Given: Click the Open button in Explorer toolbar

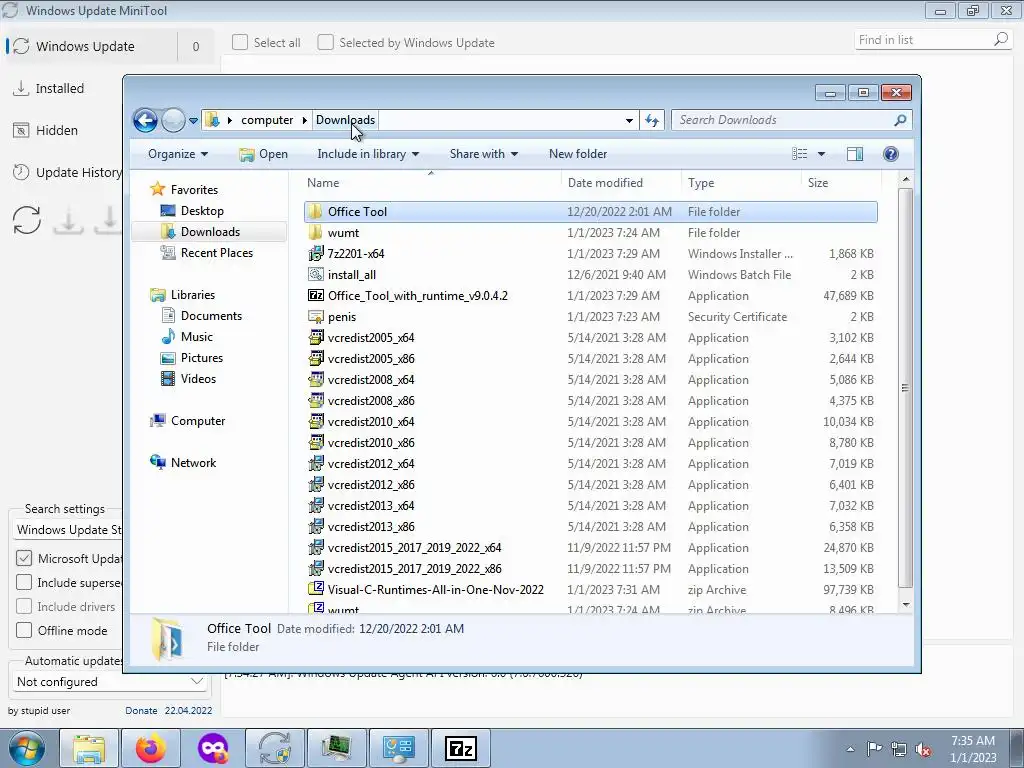Looking at the screenshot, I should pyautogui.click(x=263, y=153).
